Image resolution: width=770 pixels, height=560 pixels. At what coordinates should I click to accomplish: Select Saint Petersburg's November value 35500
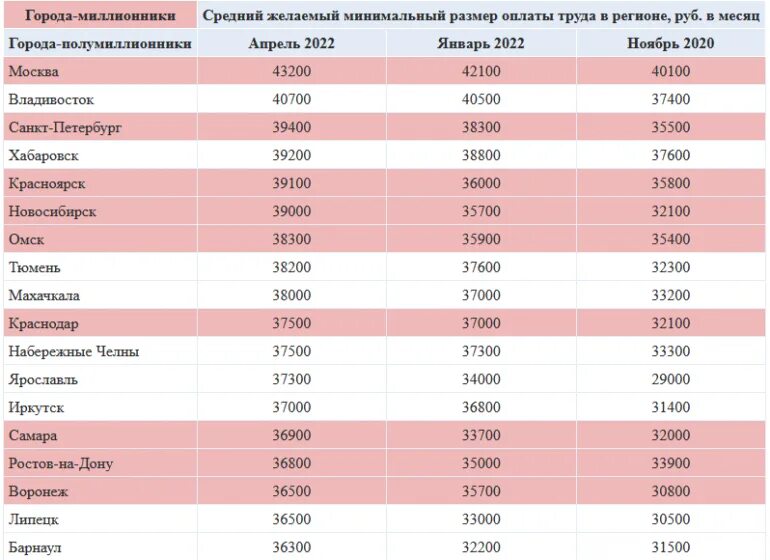[671, 127]
